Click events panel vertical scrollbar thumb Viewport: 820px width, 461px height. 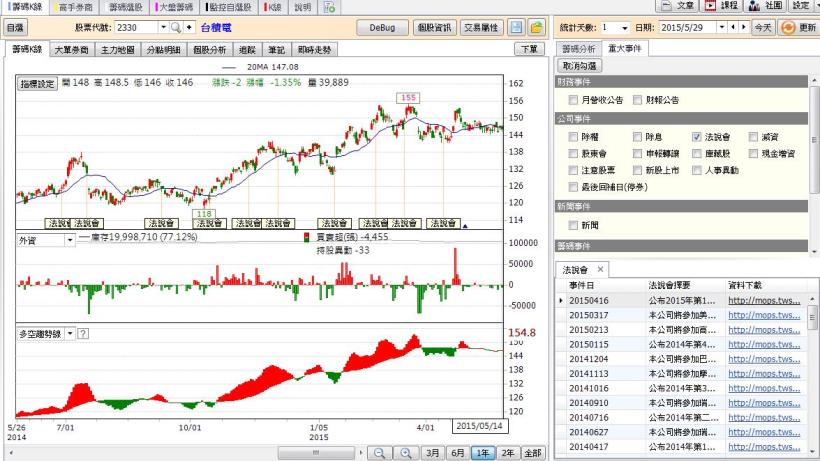click(x=814, y=140)
